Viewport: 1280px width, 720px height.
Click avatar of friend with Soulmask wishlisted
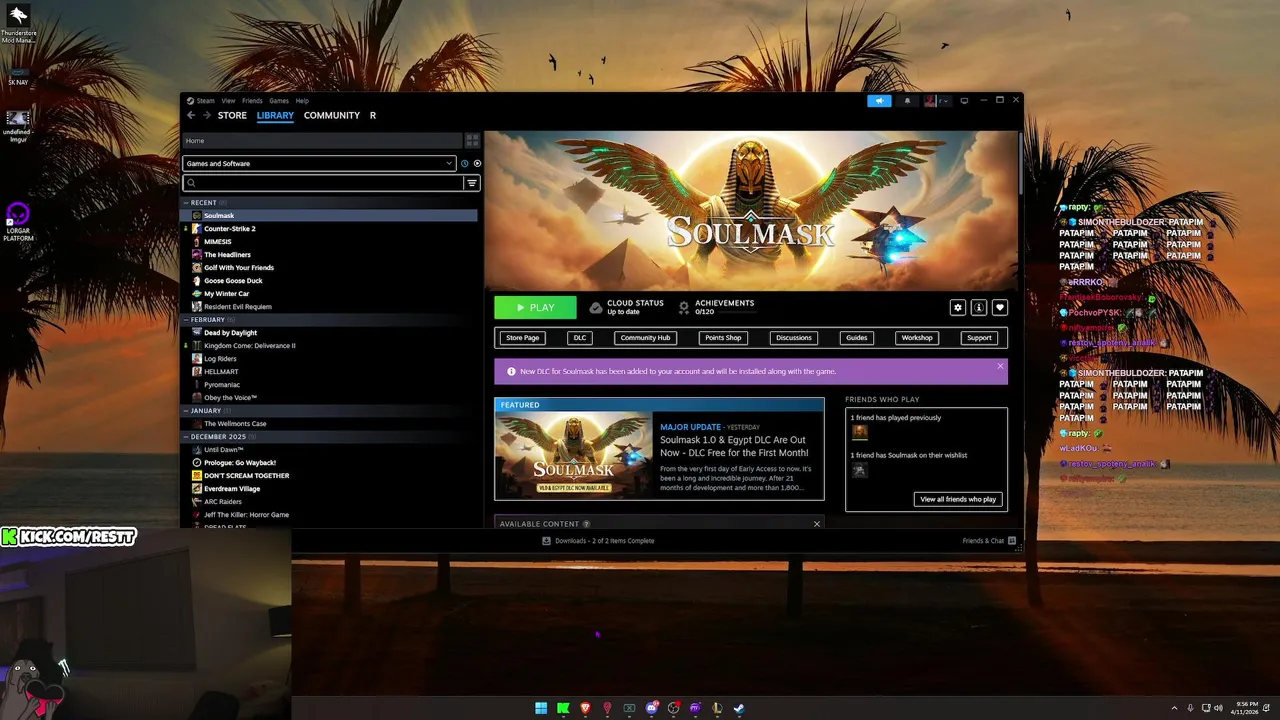859,470
